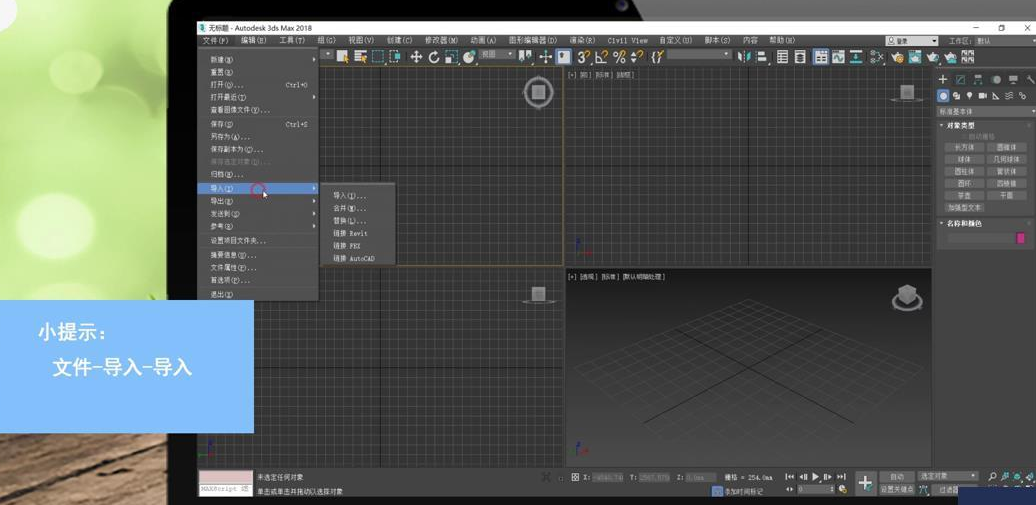The width and height of the screenshot is (1036, 505).
Task: Click the pink object color swatch
Action: [1020, 239]
